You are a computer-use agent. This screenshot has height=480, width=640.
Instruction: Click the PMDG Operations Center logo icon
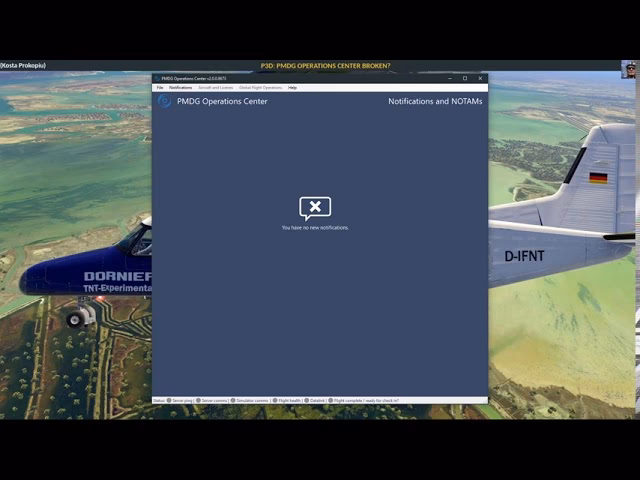(164, 101)
